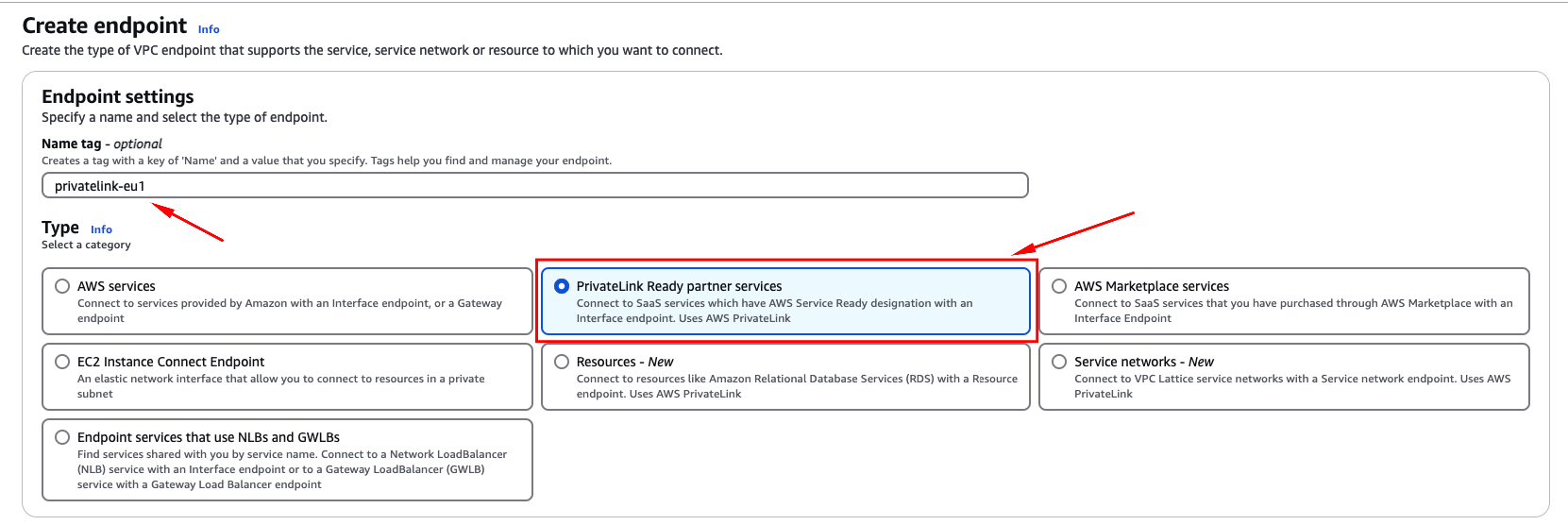Click the PrivateLink Ready partner services description

(x=774, y=311)
